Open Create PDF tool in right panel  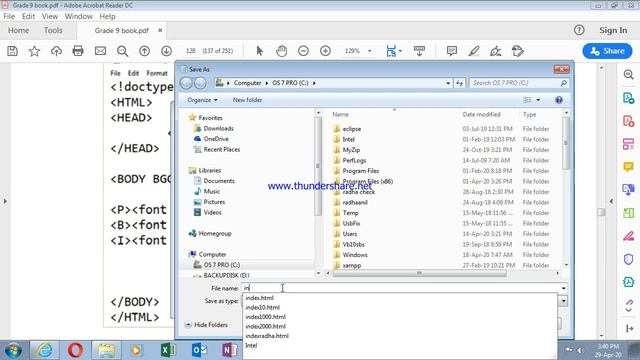click(629, 121)
